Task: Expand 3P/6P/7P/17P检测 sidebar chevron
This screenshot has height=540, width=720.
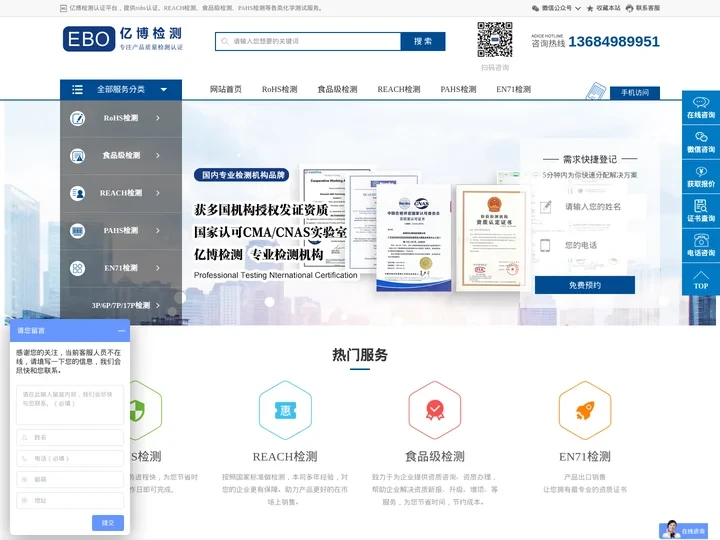Action: point(158,305)
